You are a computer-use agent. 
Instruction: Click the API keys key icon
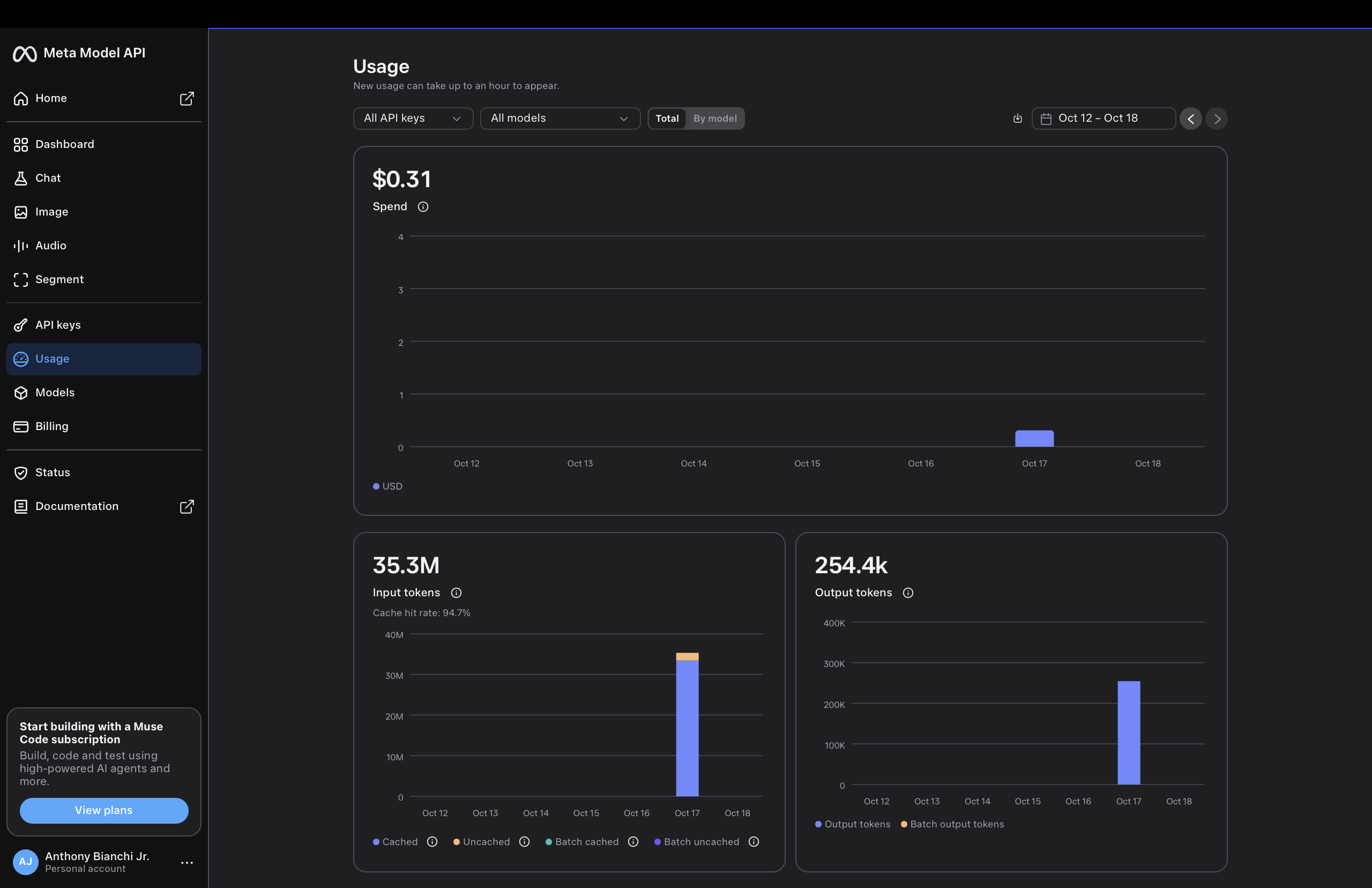pyautogui.click(x=21, y=325)
